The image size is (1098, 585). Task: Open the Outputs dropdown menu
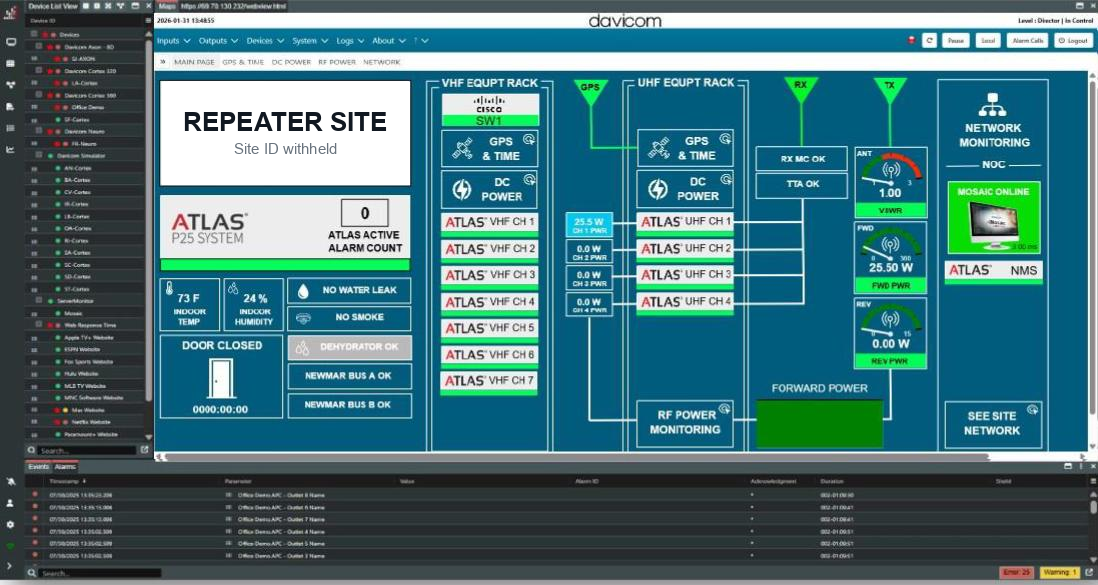point(218,41)
